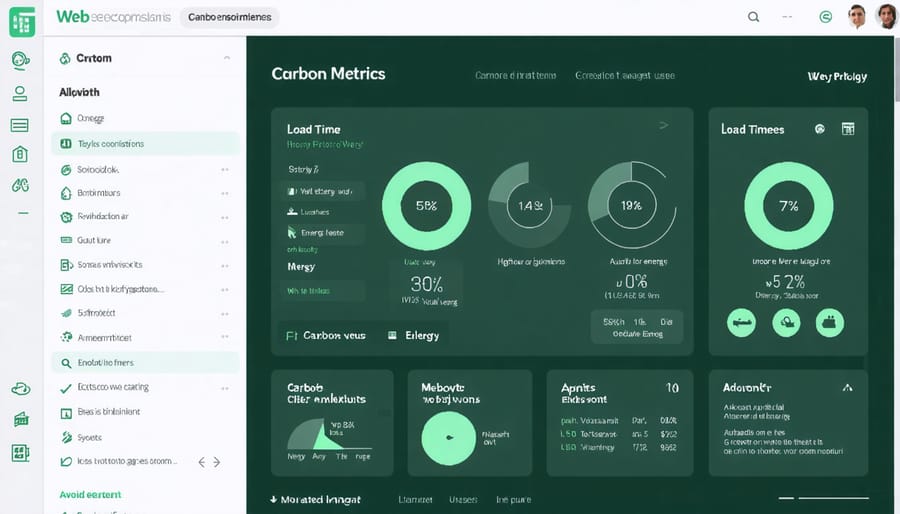Click the Wey Prtolgy button
The width and height of the screenshot is (900, 514).
(837, 76)
